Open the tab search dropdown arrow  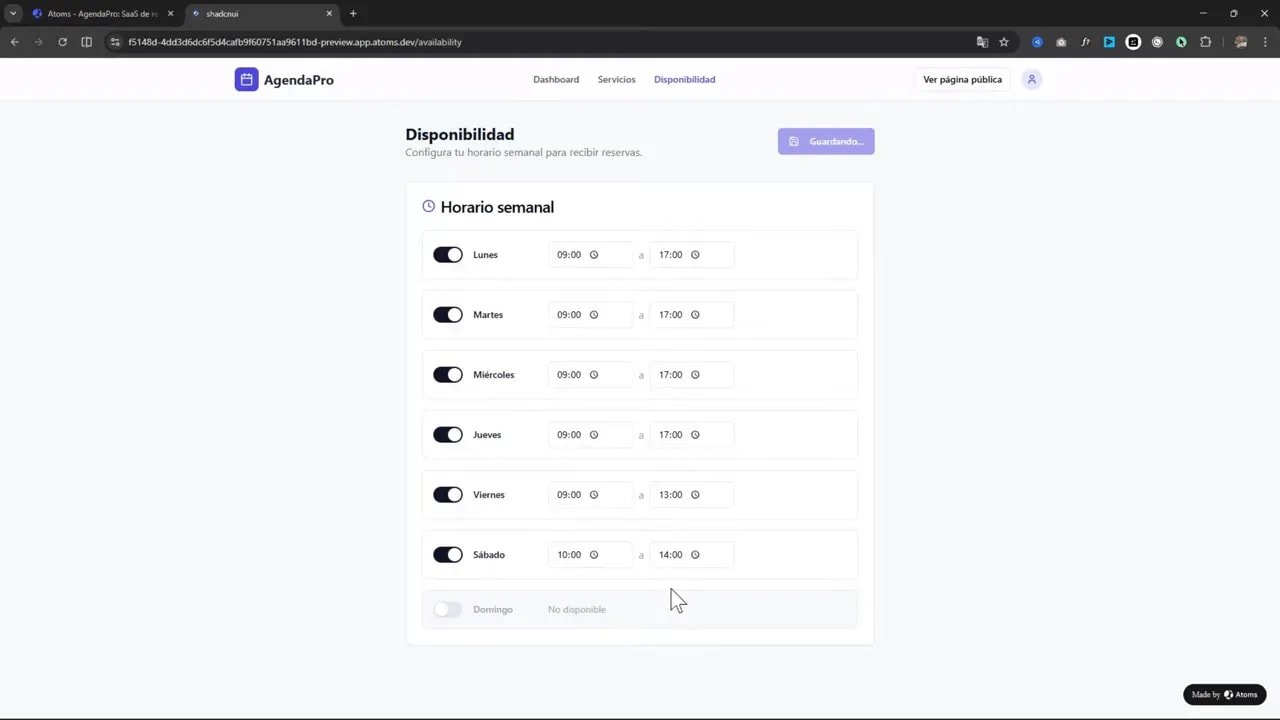pos(13,14)
